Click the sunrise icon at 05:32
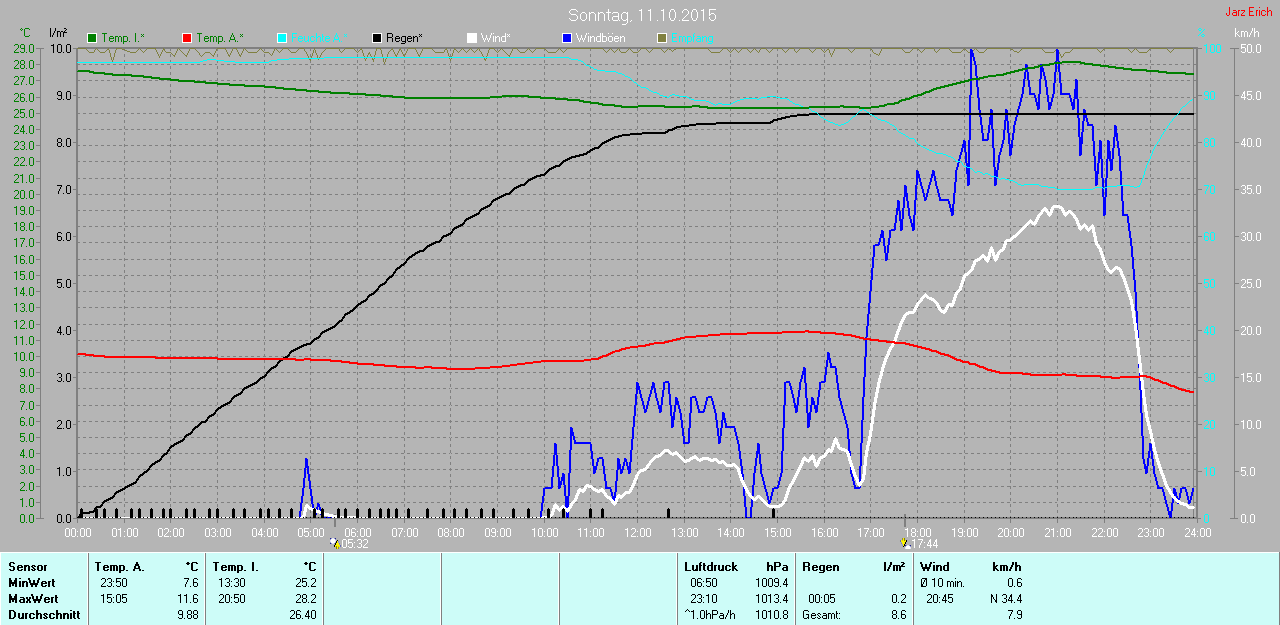 (x=335, y=543)
